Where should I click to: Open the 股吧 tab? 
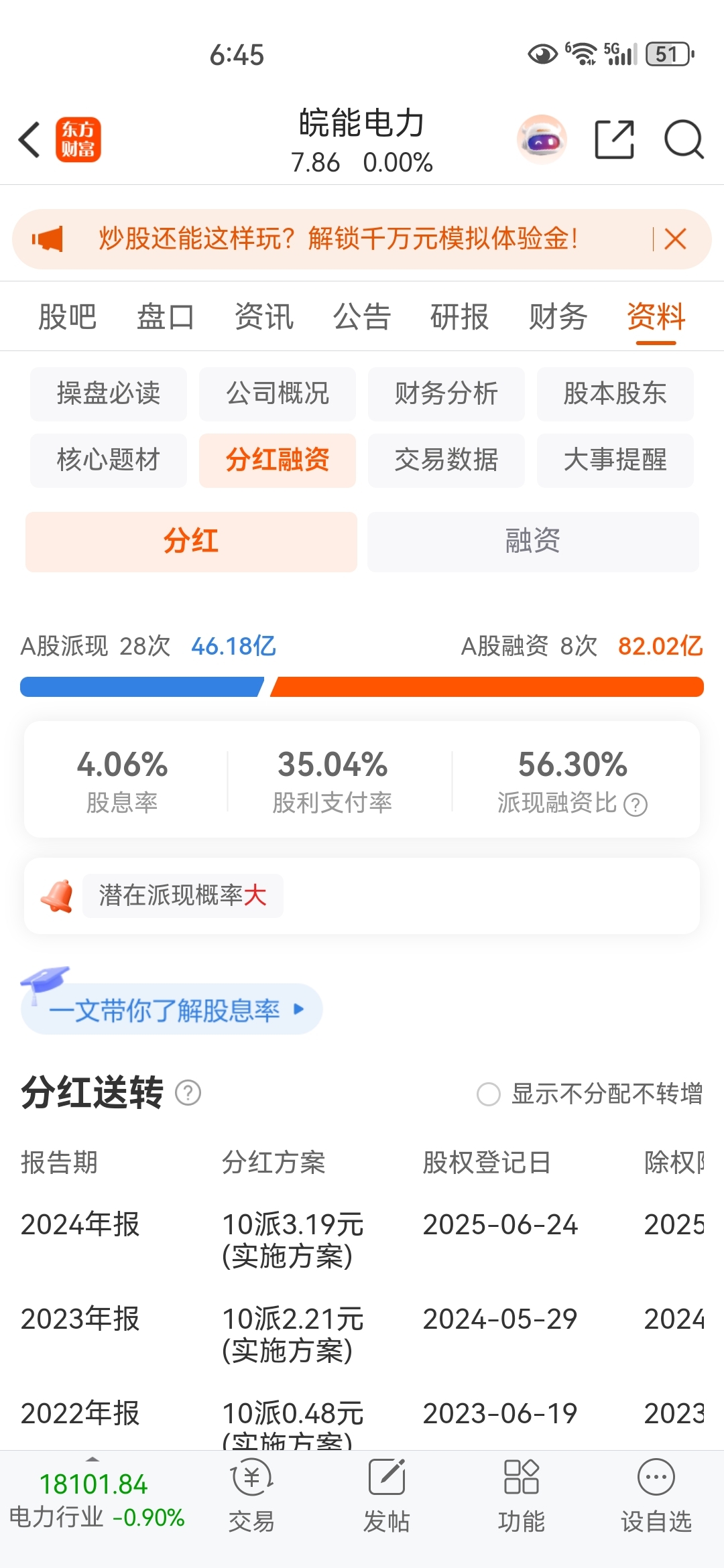[68, 317]
